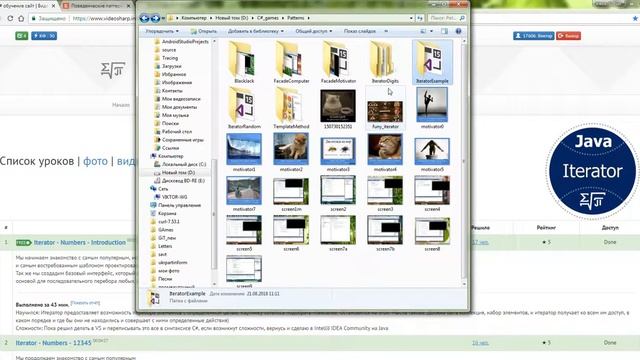
Task: Open the Упорядочить dropdown menu
Action: click(162, 31)
